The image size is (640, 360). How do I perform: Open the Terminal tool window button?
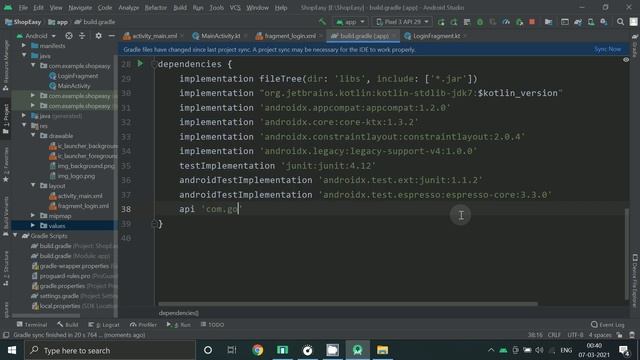click(31, 324)
